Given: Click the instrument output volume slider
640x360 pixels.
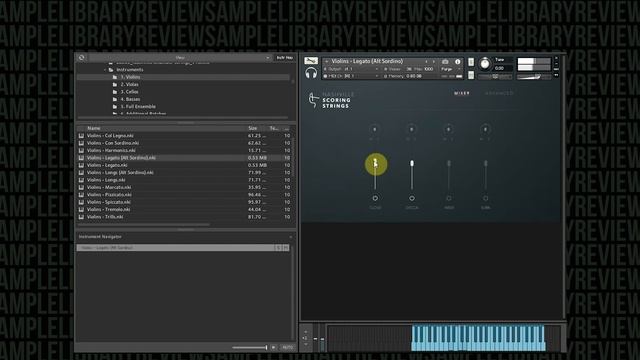Looking at the screenshot, I should tap(534, 77).
